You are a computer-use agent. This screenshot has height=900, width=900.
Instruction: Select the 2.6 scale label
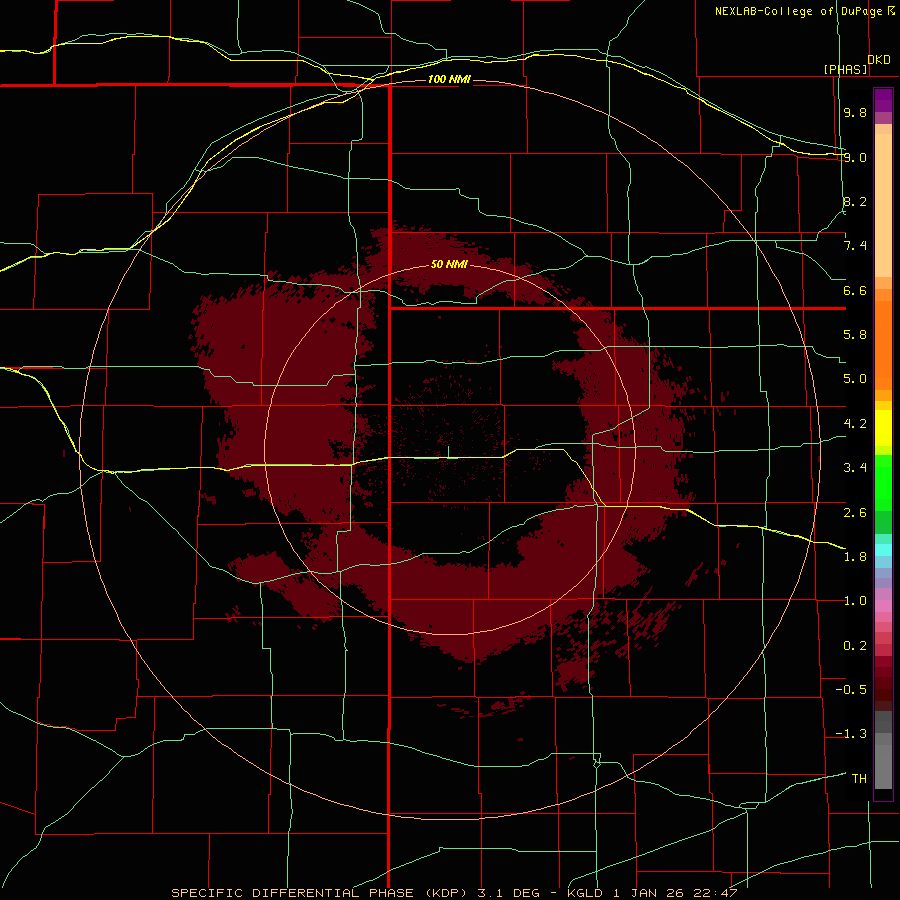pos(855,513)
